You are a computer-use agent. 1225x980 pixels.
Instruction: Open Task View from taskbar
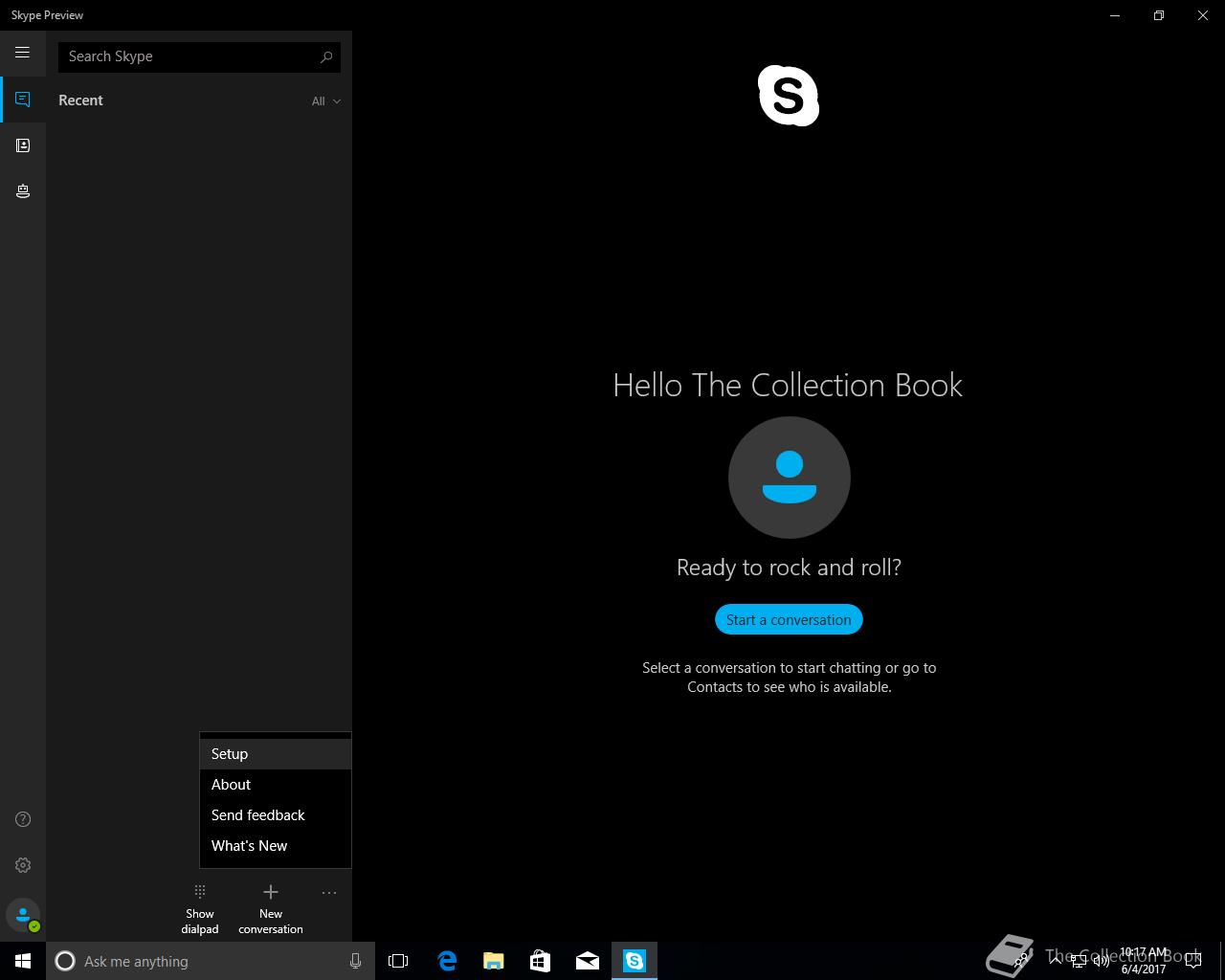point(398,961)
